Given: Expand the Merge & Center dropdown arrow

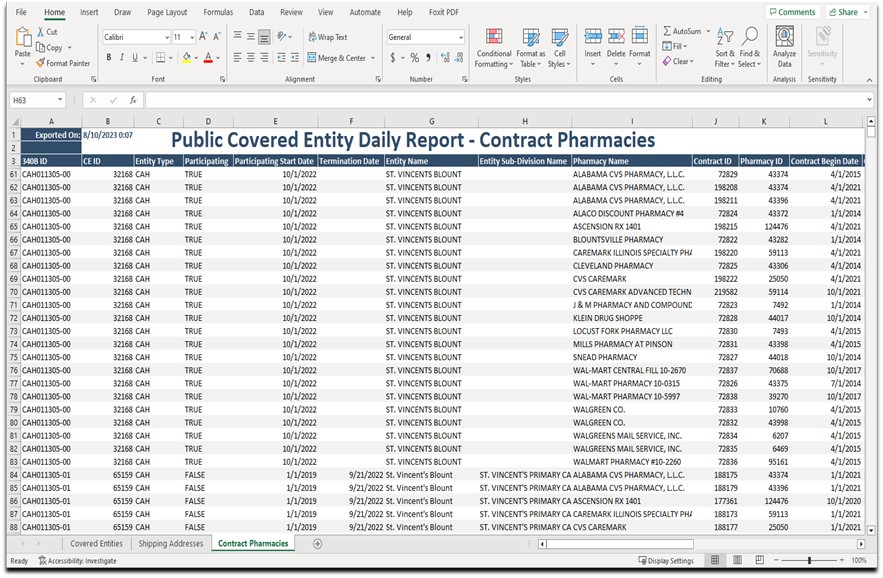Looking at the screenshot, I should pyautogui.click(x=373, y=58).
